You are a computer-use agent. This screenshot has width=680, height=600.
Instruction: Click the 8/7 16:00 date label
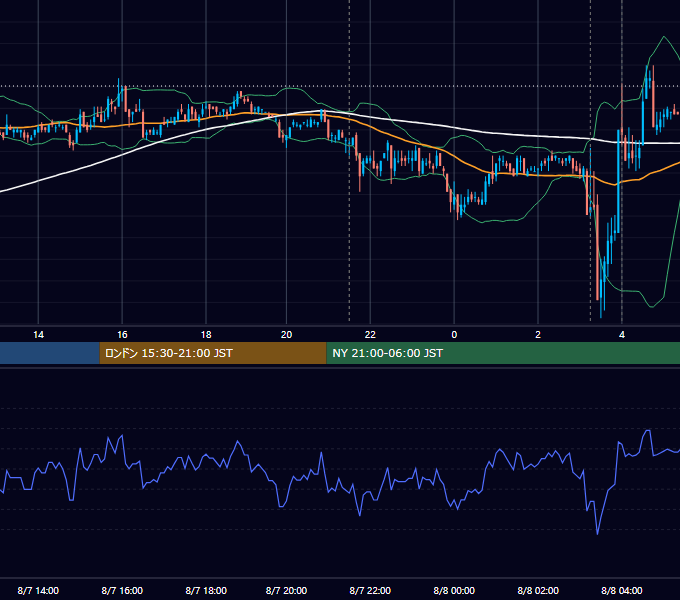point(122,590)
